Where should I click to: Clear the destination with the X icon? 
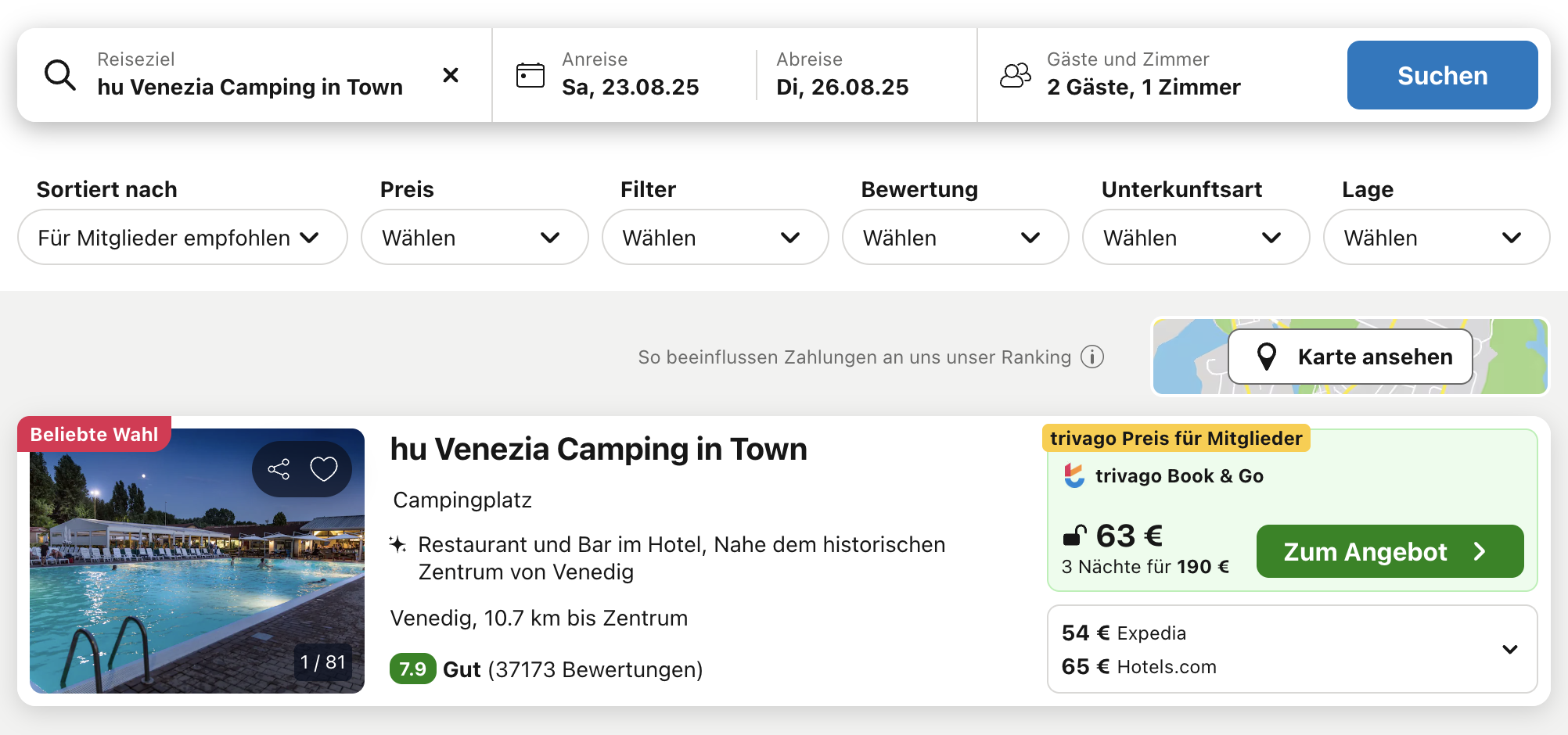pos(451,75)
